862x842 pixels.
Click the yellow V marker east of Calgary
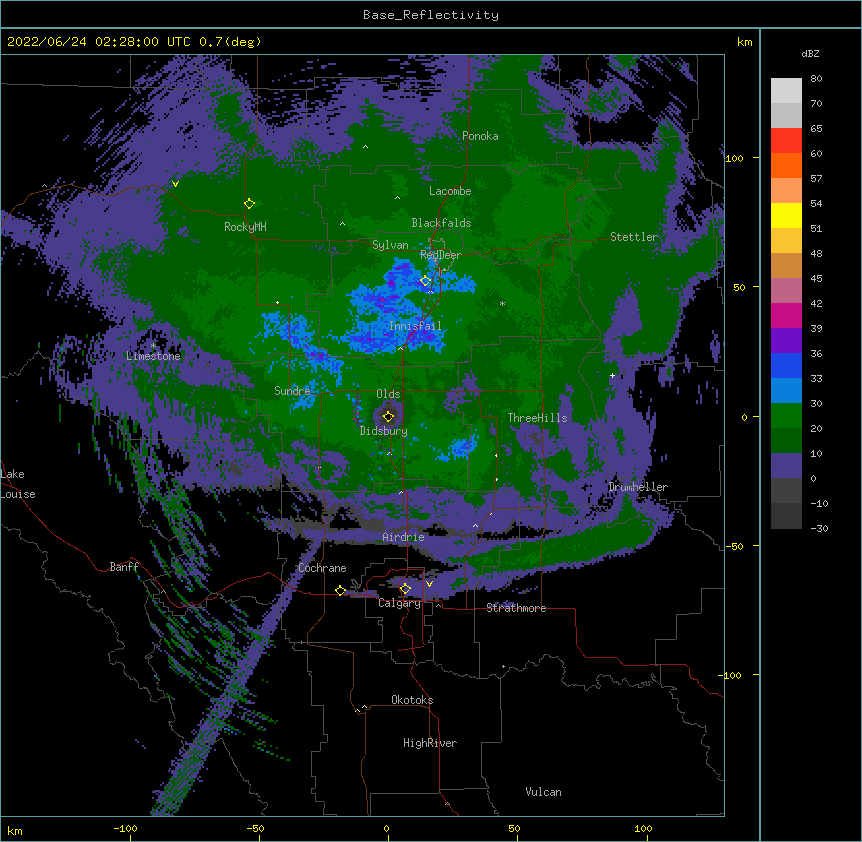(x=429, y=584)
